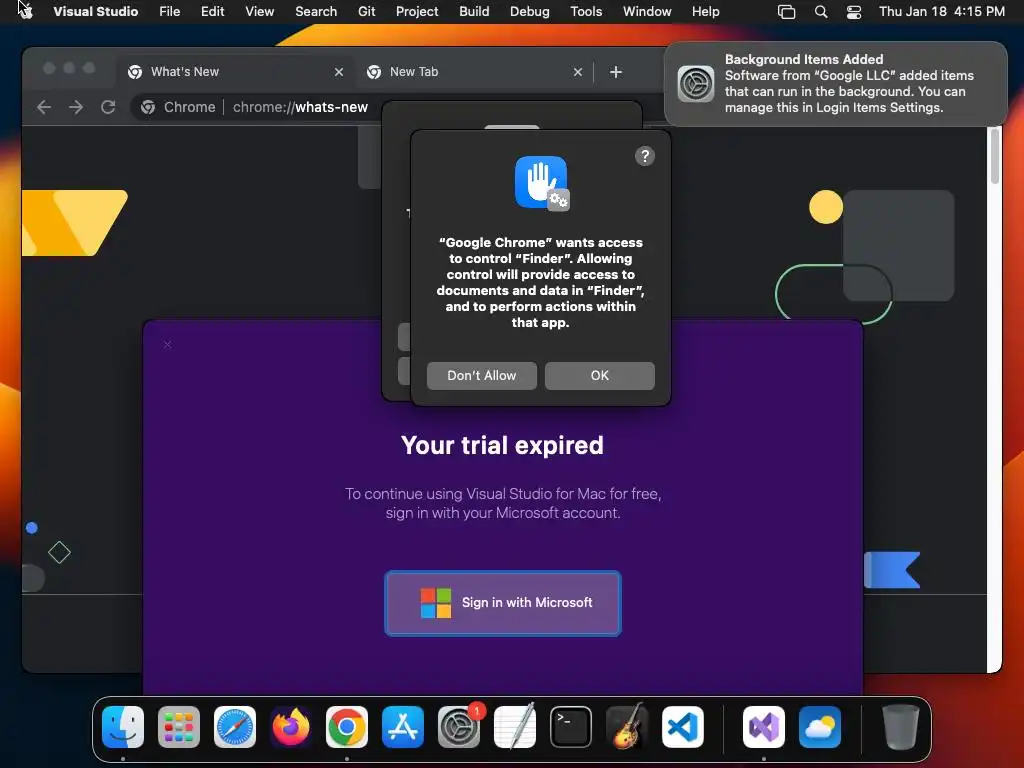Click Don't Allow in the permission dialog
Image resolution: width=1024 pixels, height=768 pixels.
pos(482,376)
